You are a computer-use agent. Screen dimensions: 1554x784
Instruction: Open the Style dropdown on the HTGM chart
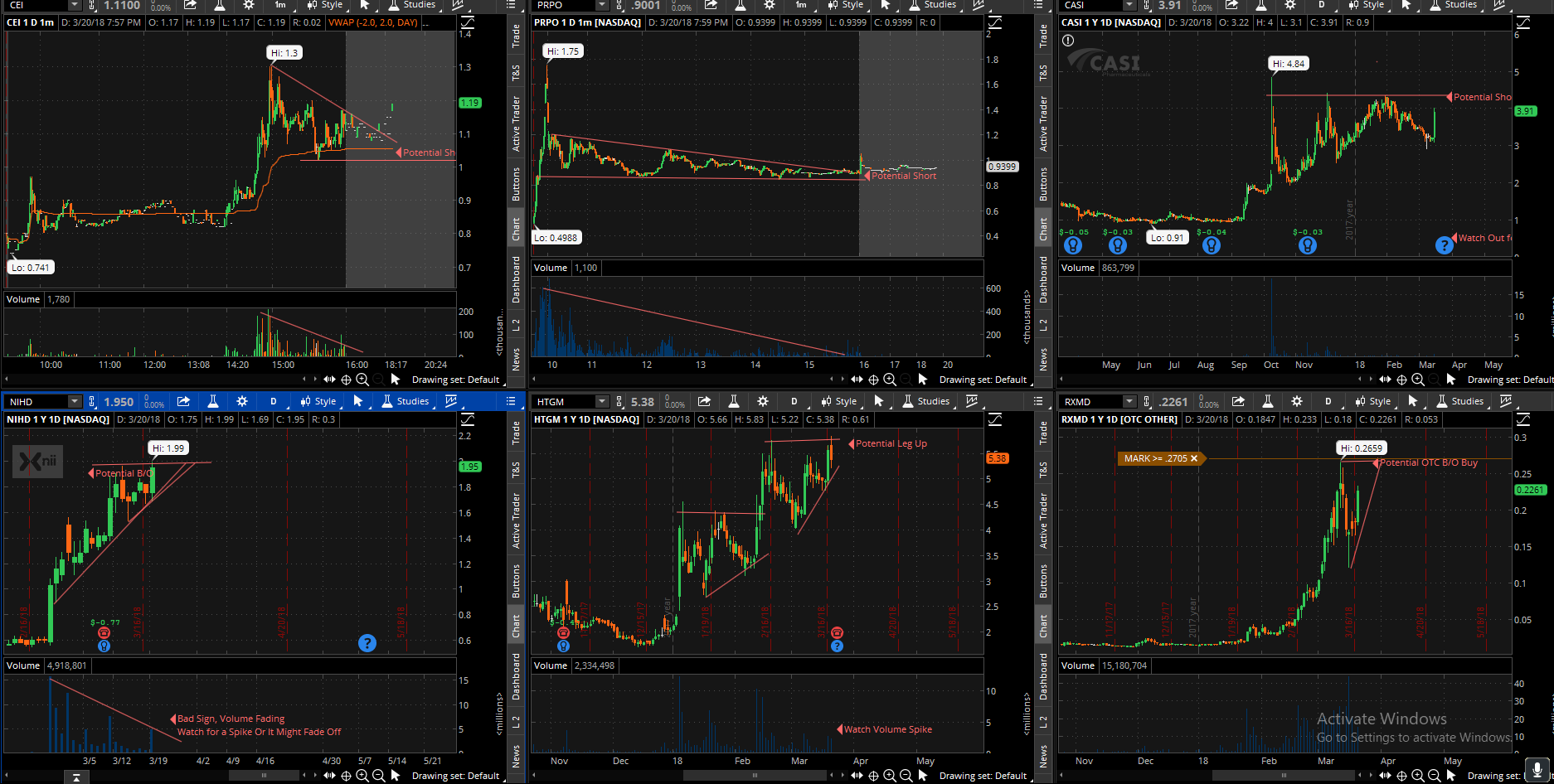[842, 401]
